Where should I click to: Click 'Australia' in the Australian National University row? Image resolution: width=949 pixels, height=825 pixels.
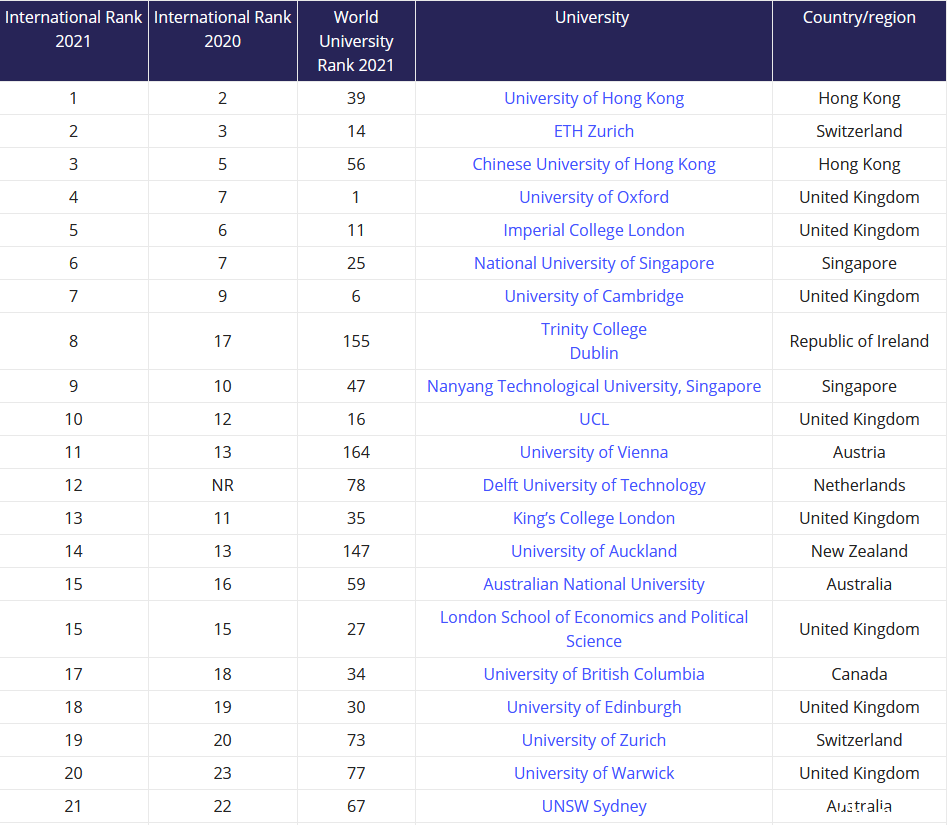click(859, 584)
